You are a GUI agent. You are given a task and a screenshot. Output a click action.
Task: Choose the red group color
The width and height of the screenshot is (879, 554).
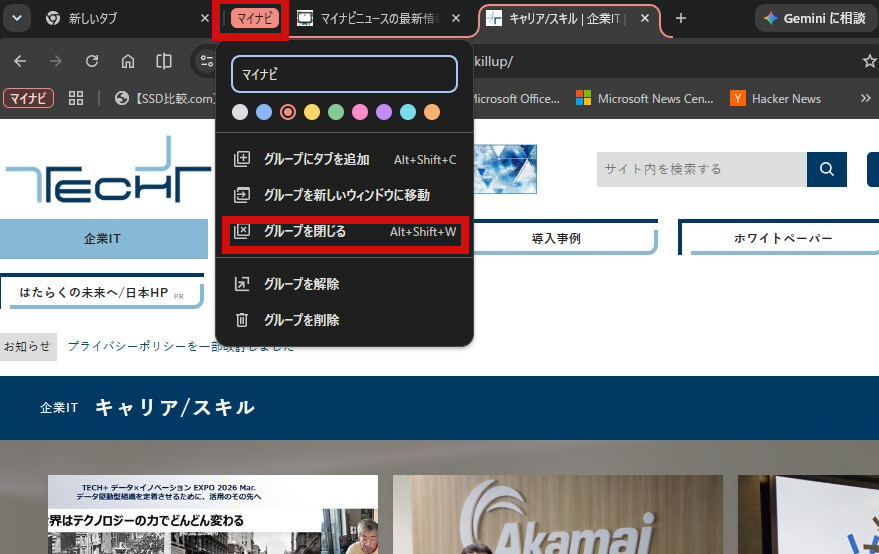[288, 112]
